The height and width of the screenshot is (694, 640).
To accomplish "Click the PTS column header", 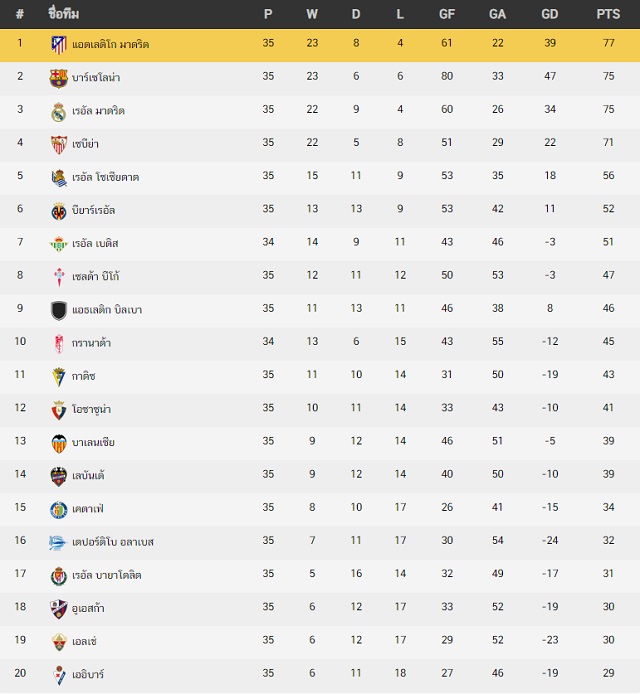I will [608, 14].
